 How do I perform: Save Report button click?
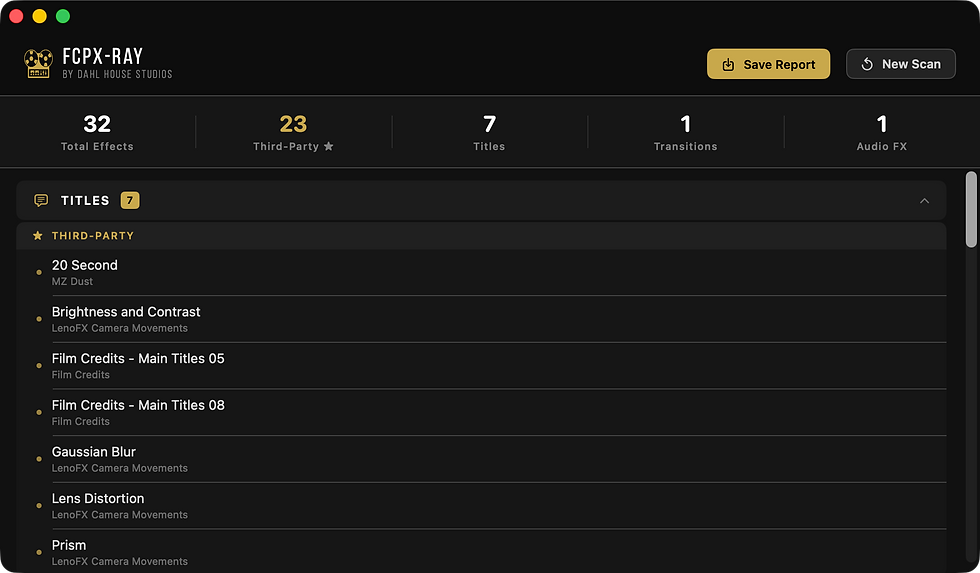768,64
